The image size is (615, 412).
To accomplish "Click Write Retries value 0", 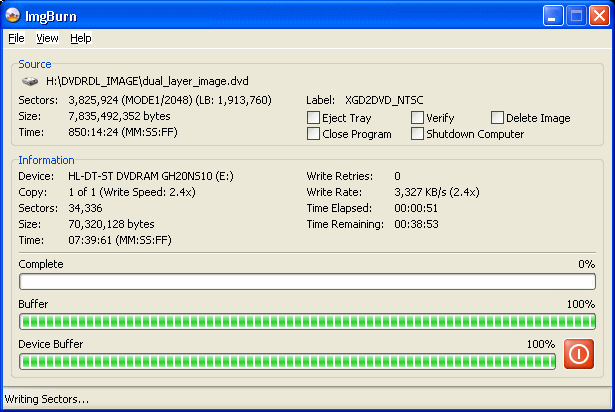I will [397, 176].
